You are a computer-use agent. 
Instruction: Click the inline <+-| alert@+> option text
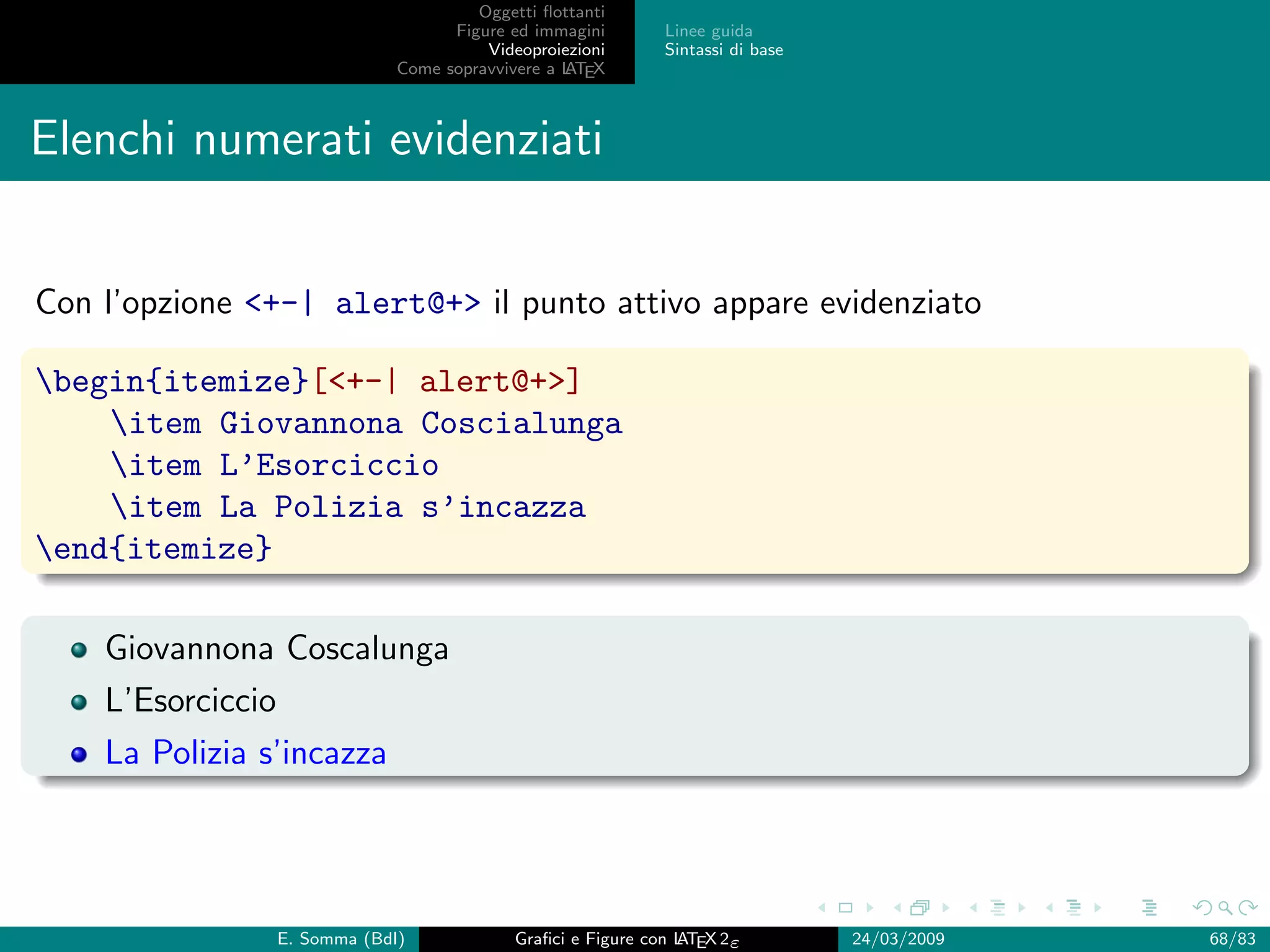363,303
